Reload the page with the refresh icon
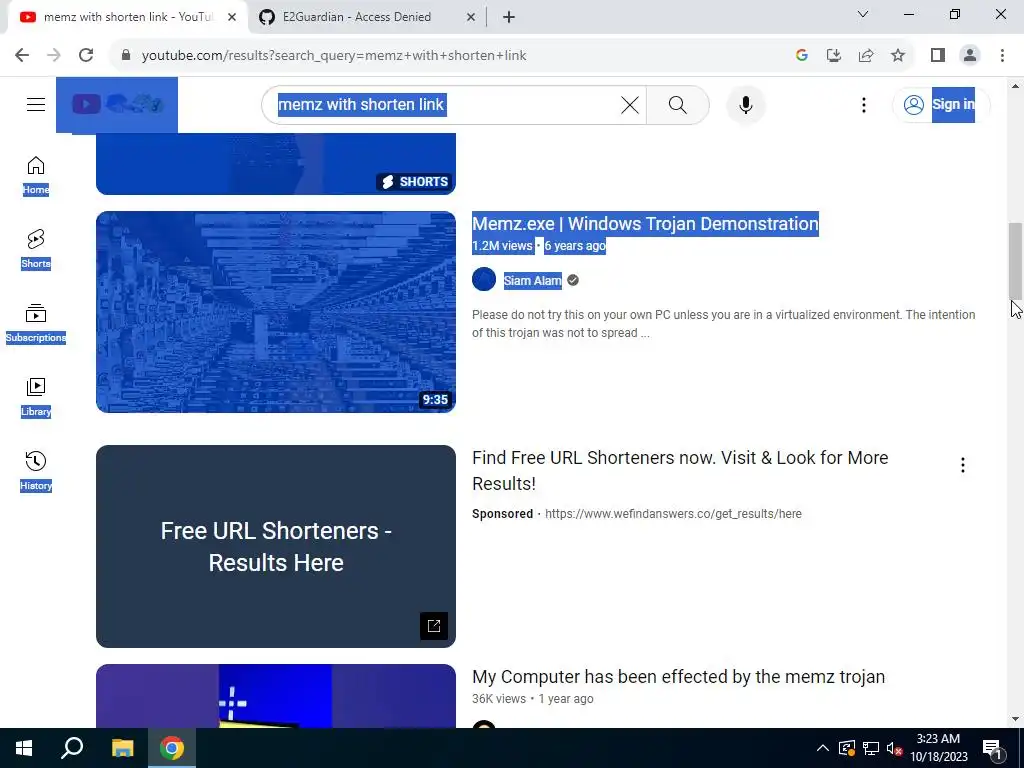This screenshot has height=768, width=1024. [86, 56]
